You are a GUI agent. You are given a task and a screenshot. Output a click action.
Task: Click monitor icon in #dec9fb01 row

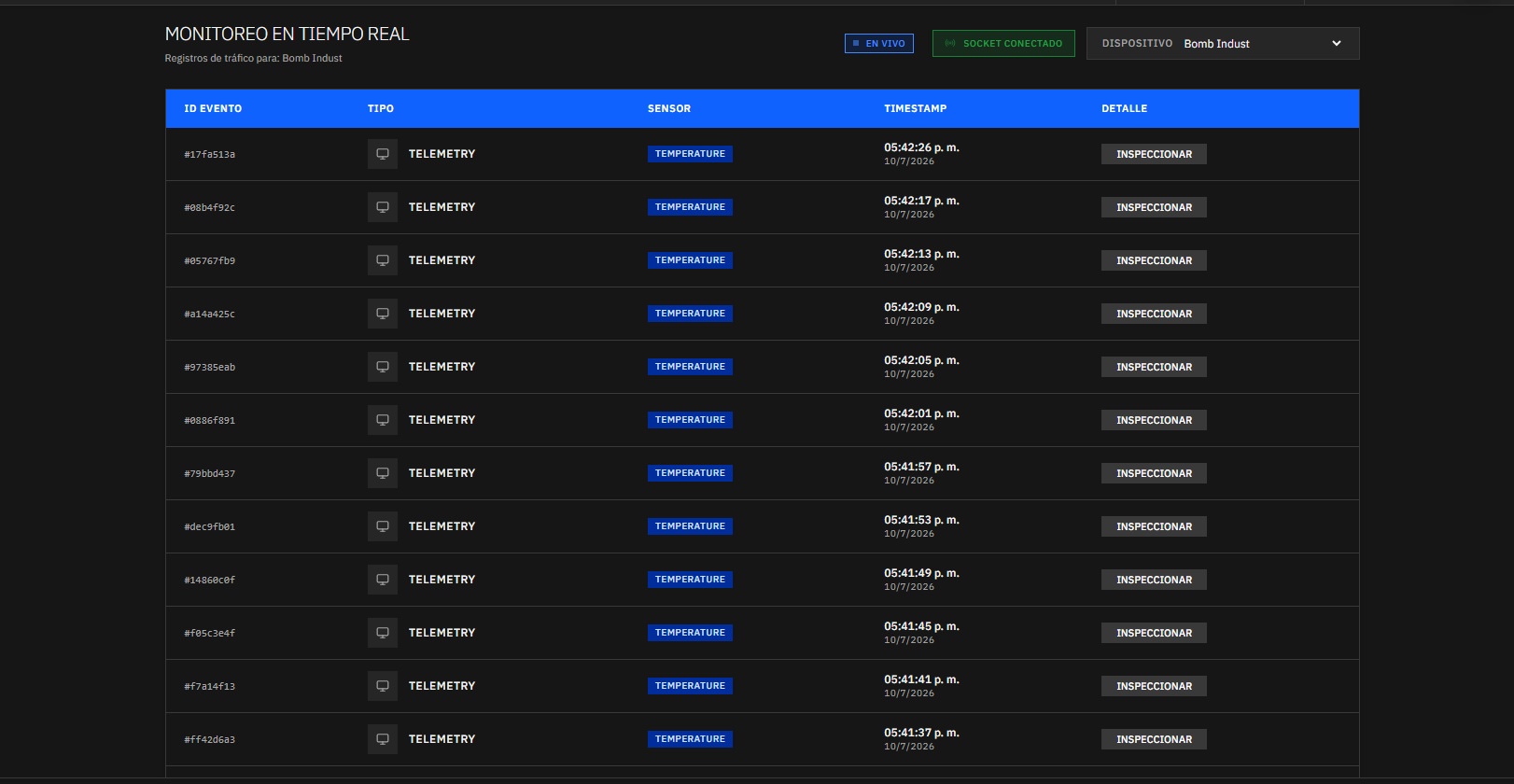(383, 526)
